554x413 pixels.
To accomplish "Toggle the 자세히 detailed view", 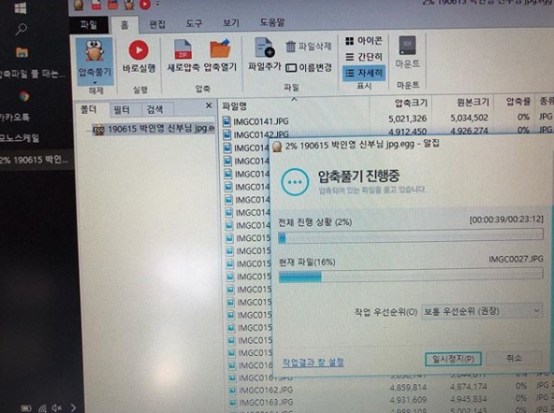I will point(364,73).
